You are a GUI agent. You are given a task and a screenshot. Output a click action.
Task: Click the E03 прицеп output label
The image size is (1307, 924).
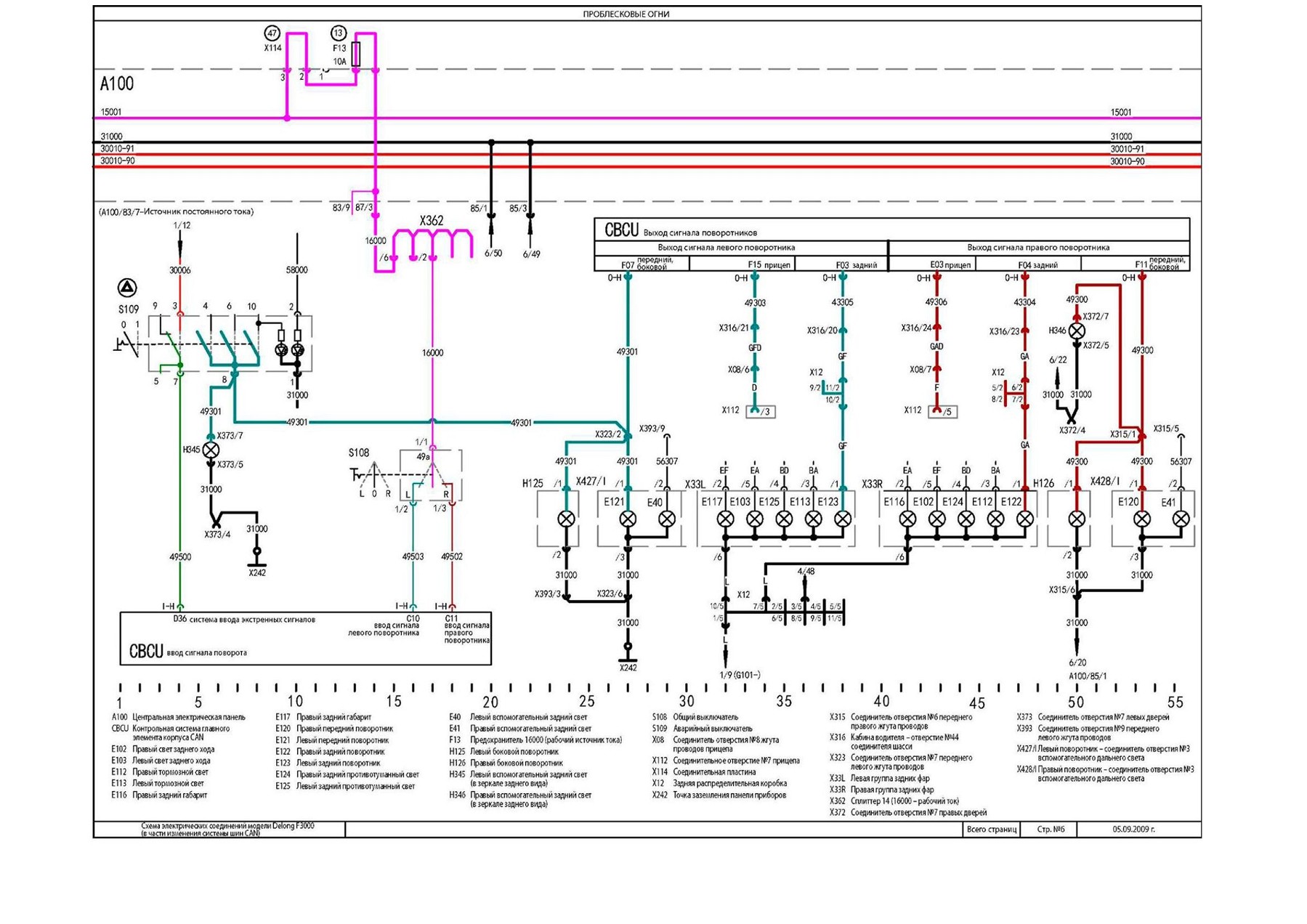click(x=950, y=265)
